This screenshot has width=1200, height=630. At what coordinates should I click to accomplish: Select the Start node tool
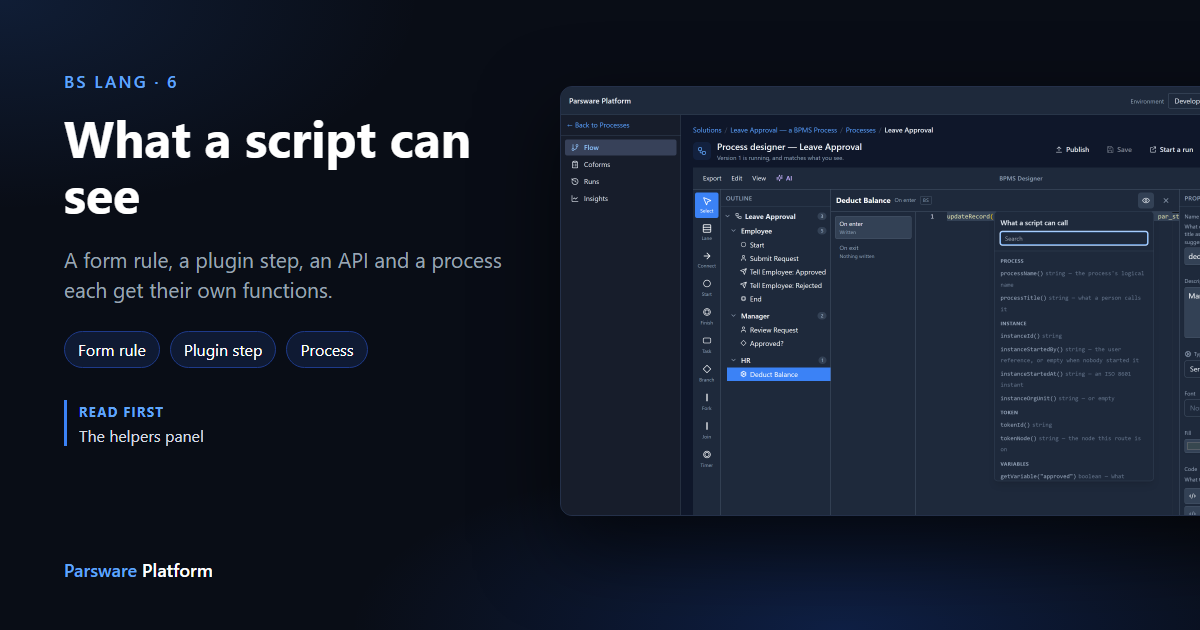(707, 288)
